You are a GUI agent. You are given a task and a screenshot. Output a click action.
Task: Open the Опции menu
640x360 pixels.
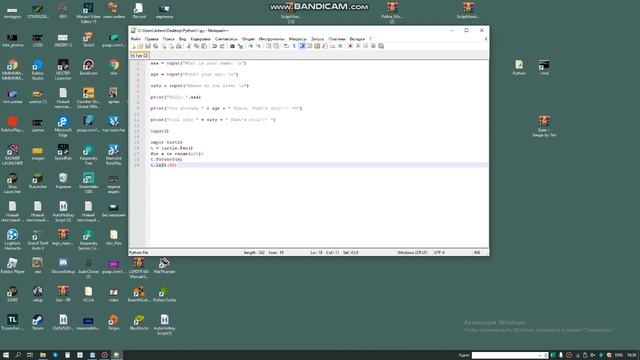248,39
